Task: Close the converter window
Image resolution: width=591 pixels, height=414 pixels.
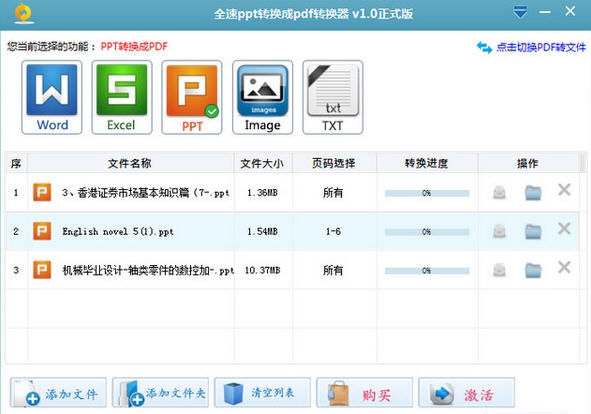Action: tap(570, 11)
